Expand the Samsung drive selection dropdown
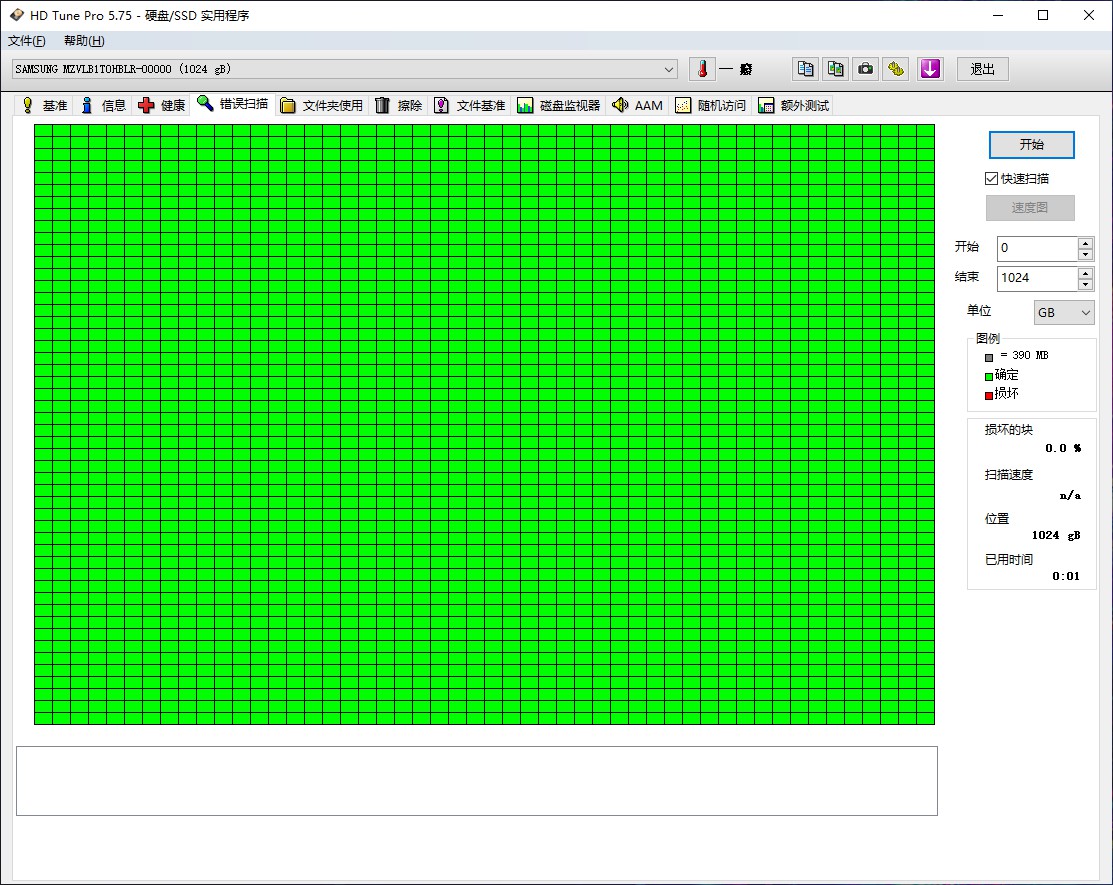The image size is (1113, 885). point(669,69)
